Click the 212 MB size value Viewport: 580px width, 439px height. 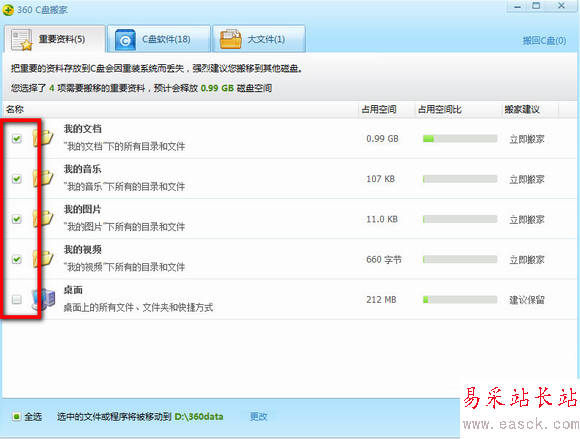381,300
